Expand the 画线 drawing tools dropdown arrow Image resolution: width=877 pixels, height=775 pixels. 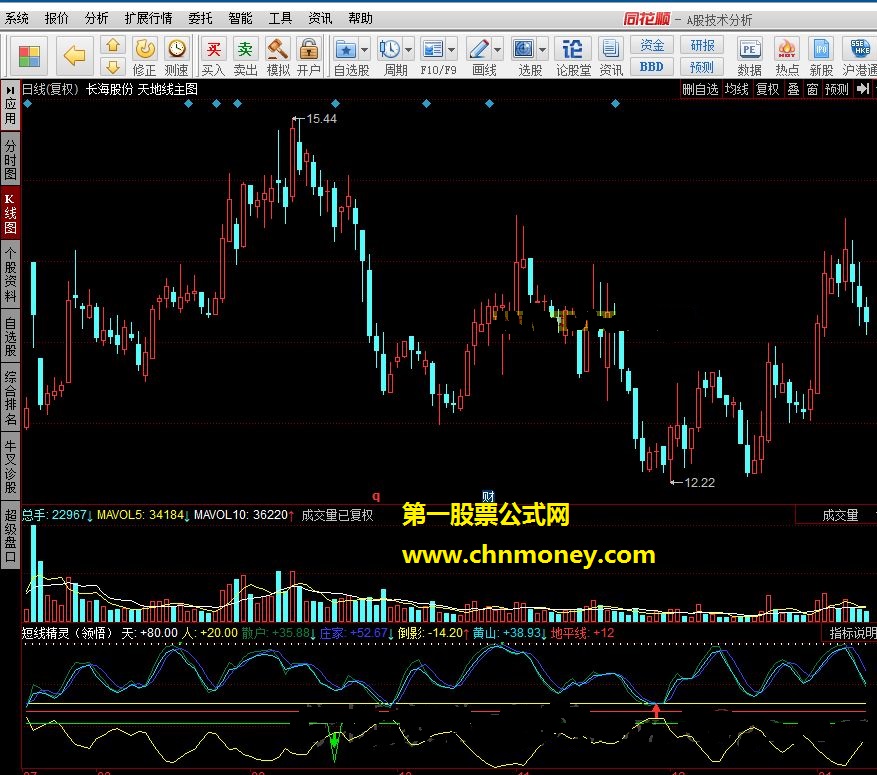pyautogui.click(x=497, y=50)
